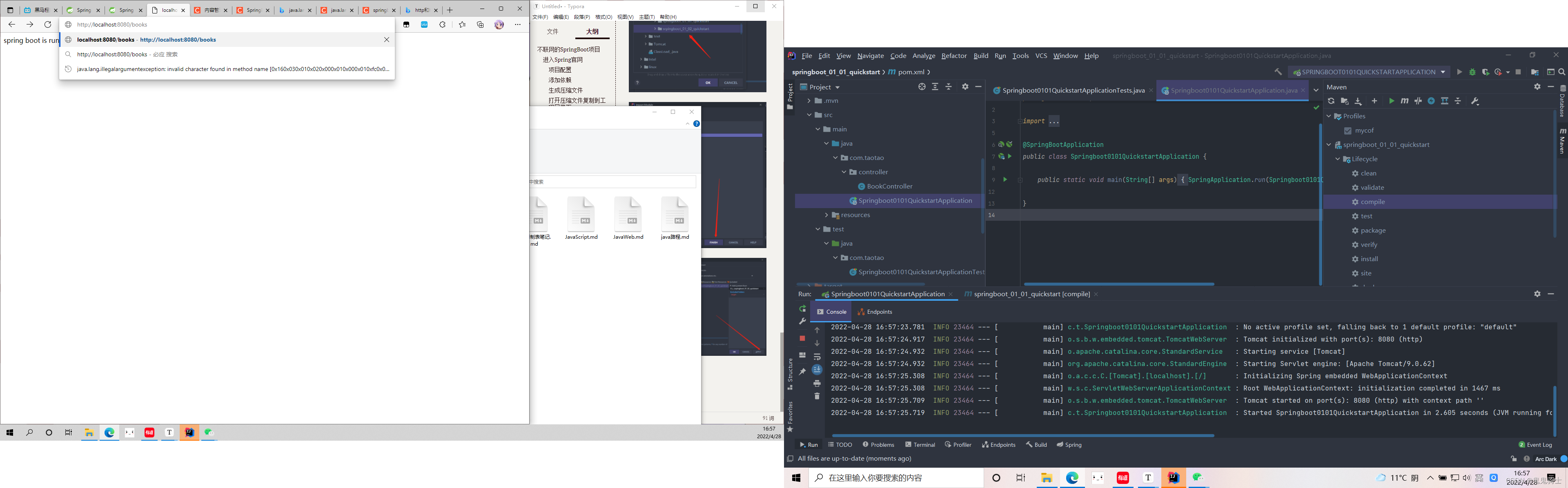Image resolution: width=1568 pixels, height=488 pixels.
Task: Reload all Maven projects
Action: tap(1331, 101)
